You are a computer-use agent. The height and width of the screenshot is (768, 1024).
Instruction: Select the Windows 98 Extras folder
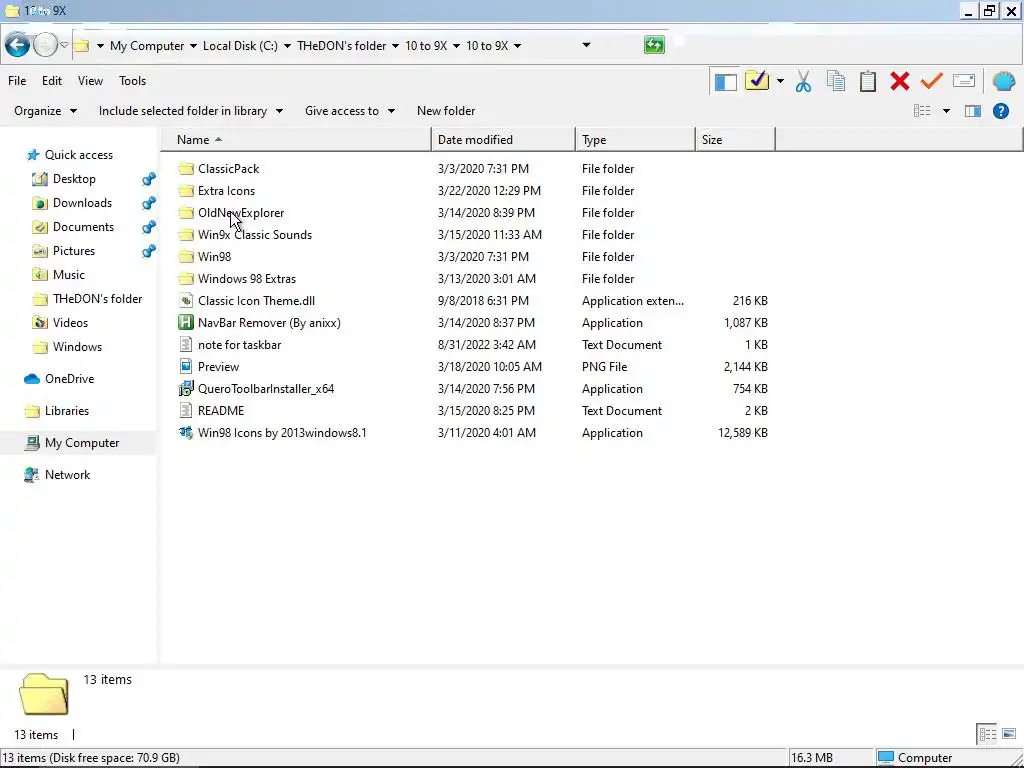coord(247,279)
